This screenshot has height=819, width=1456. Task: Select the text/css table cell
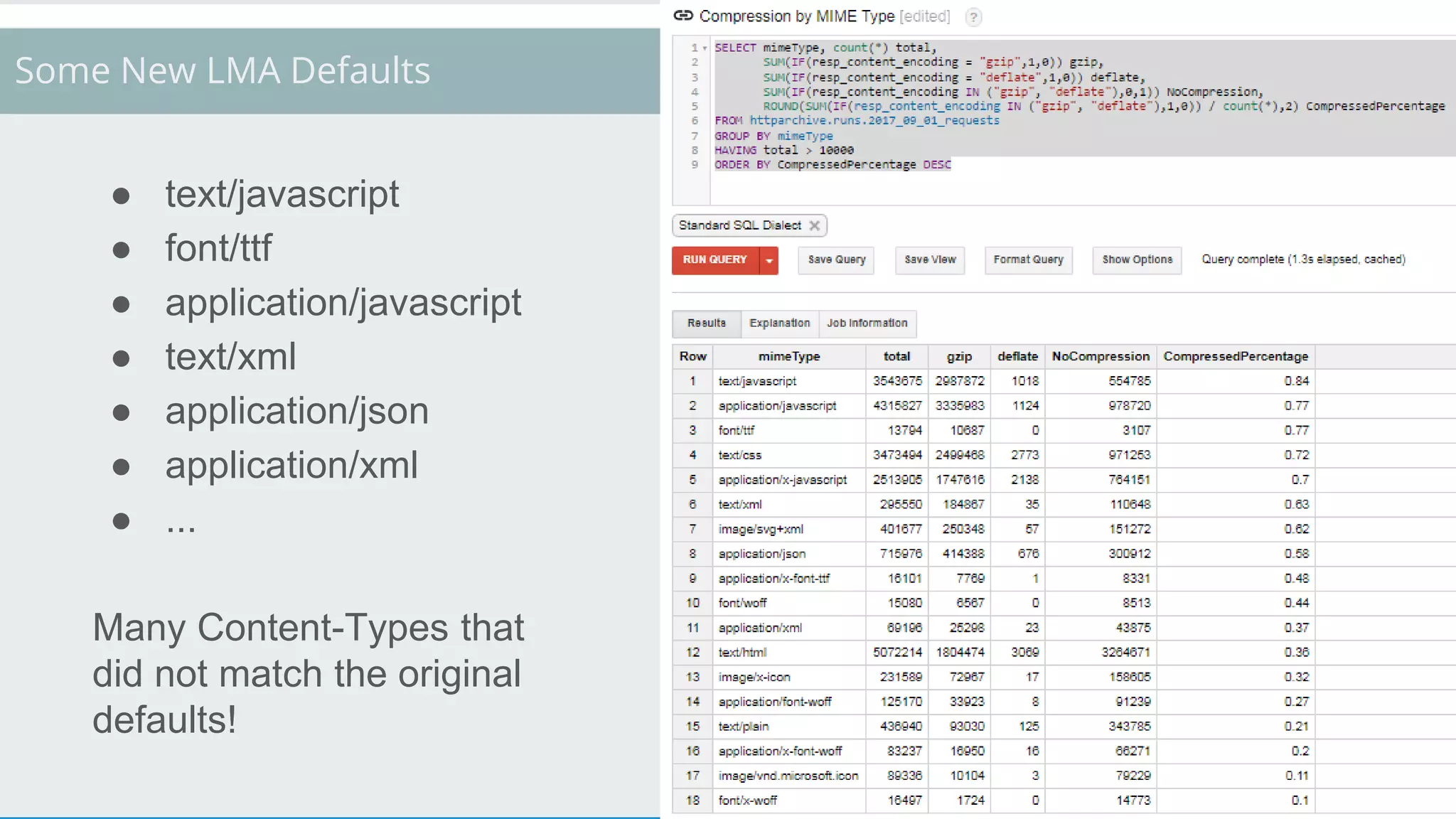(789, 455)
